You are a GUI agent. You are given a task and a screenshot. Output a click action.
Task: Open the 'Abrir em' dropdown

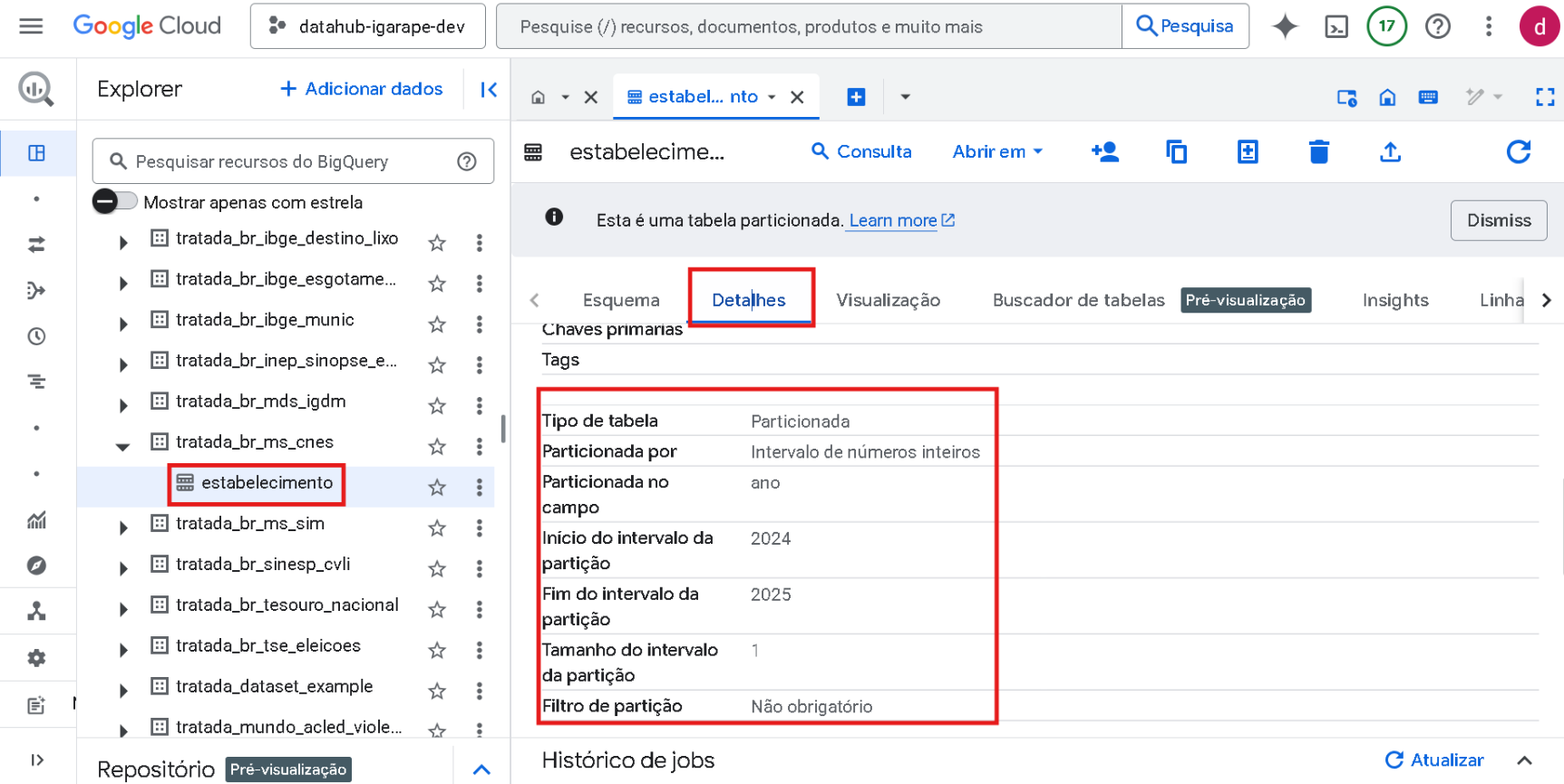pos(996,151)
